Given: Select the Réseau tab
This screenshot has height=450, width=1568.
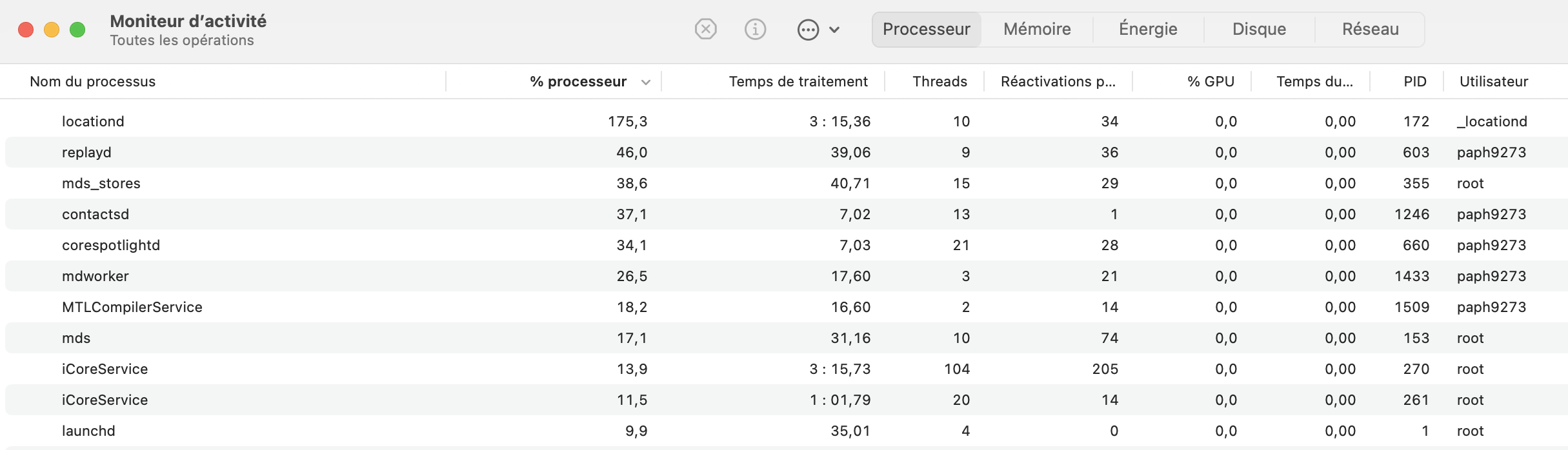Looking at the screenshot, I should click(1370, 29).
